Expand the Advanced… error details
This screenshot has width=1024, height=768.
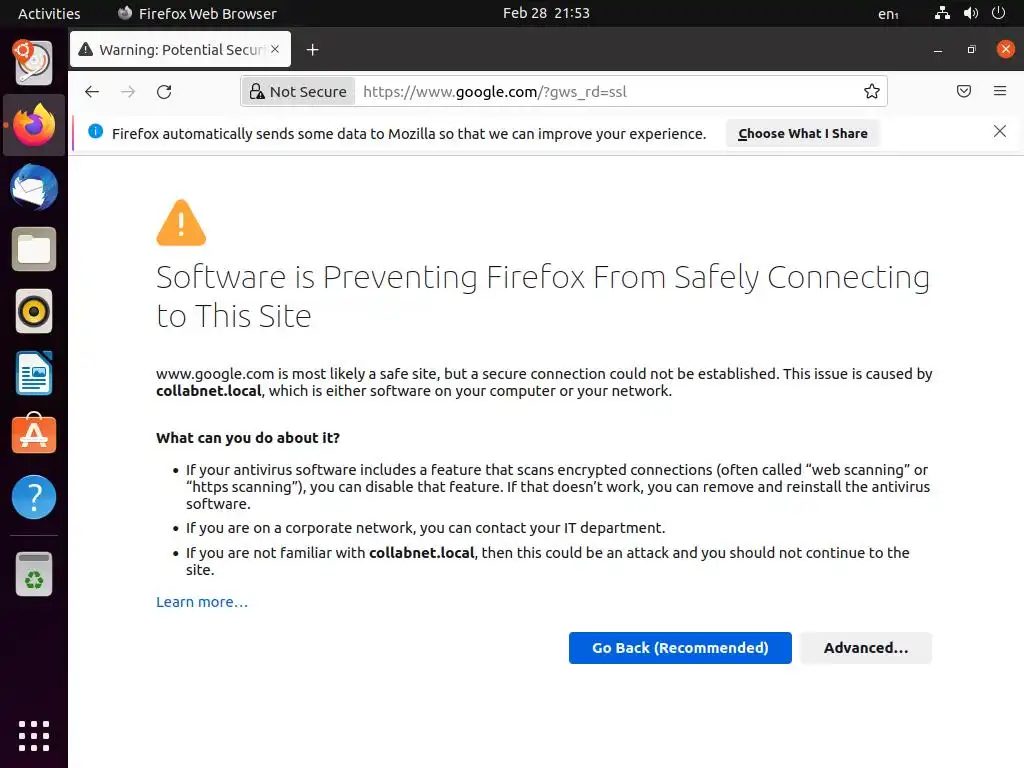pyautogui.click(x=866, y=648)
